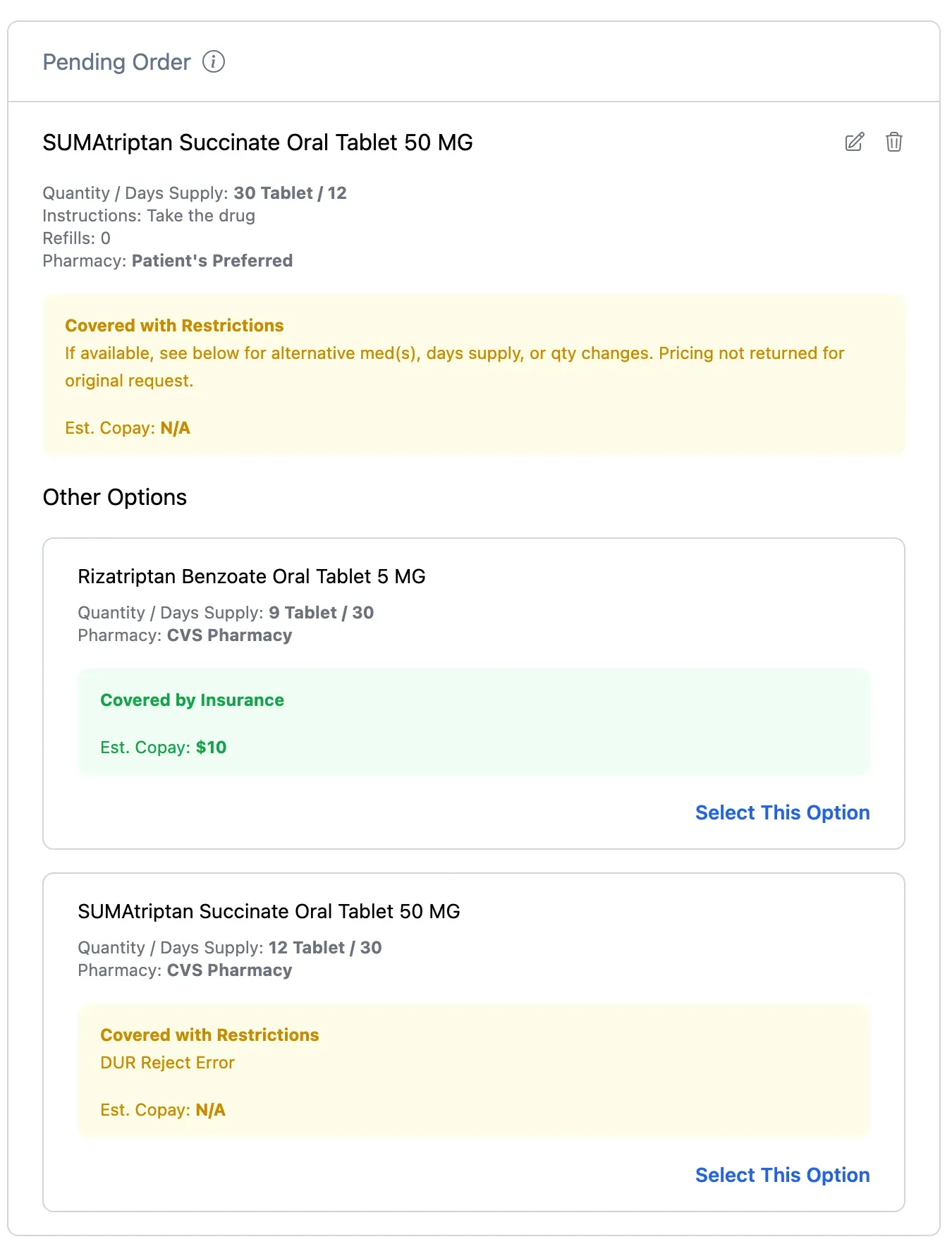This screenshot has height=1244, width=952.
Task: Click the $10 estimated copay value
Action: [x=211, y=748]
